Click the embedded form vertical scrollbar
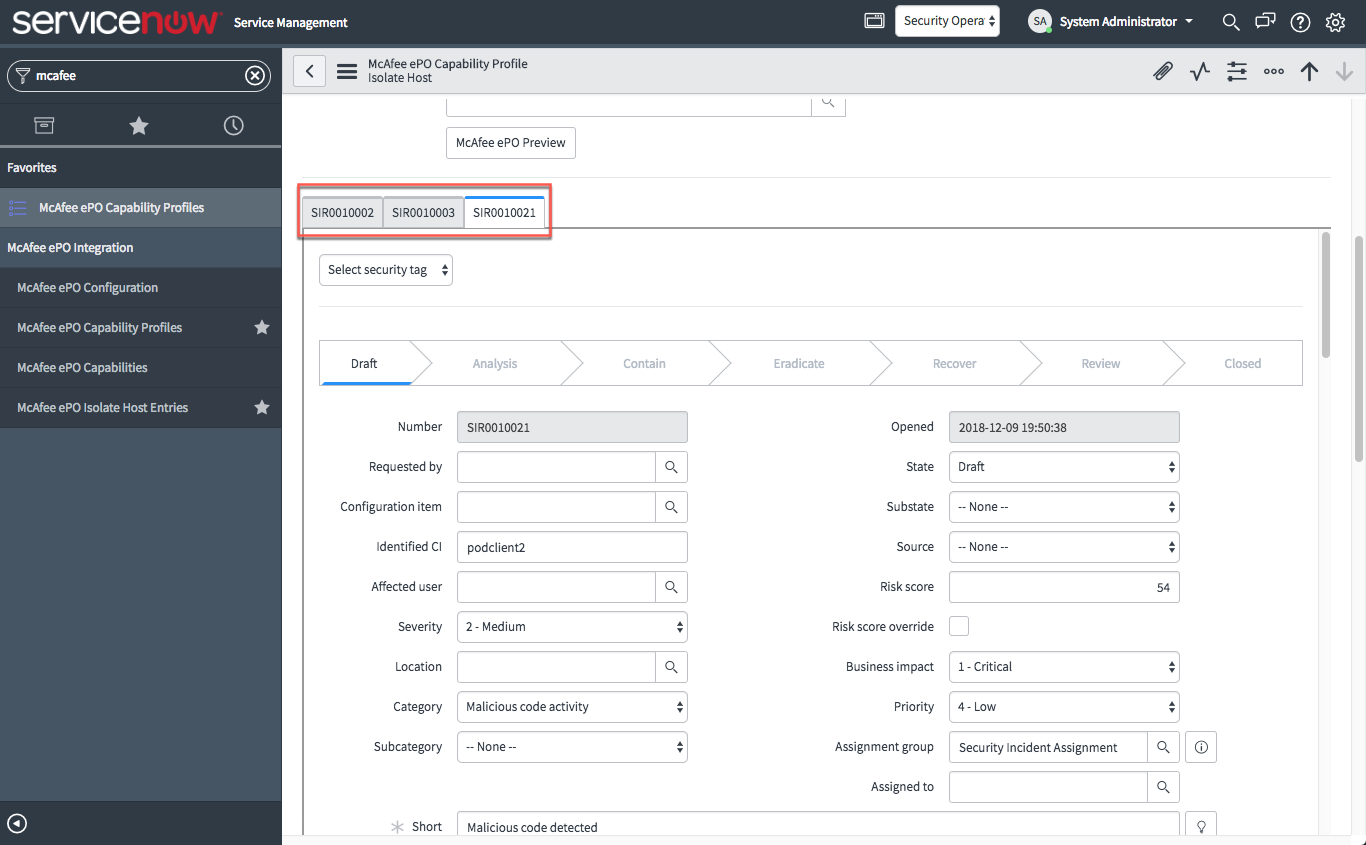The height and width of the screenshot is (845, 1366). point(1326,295)
